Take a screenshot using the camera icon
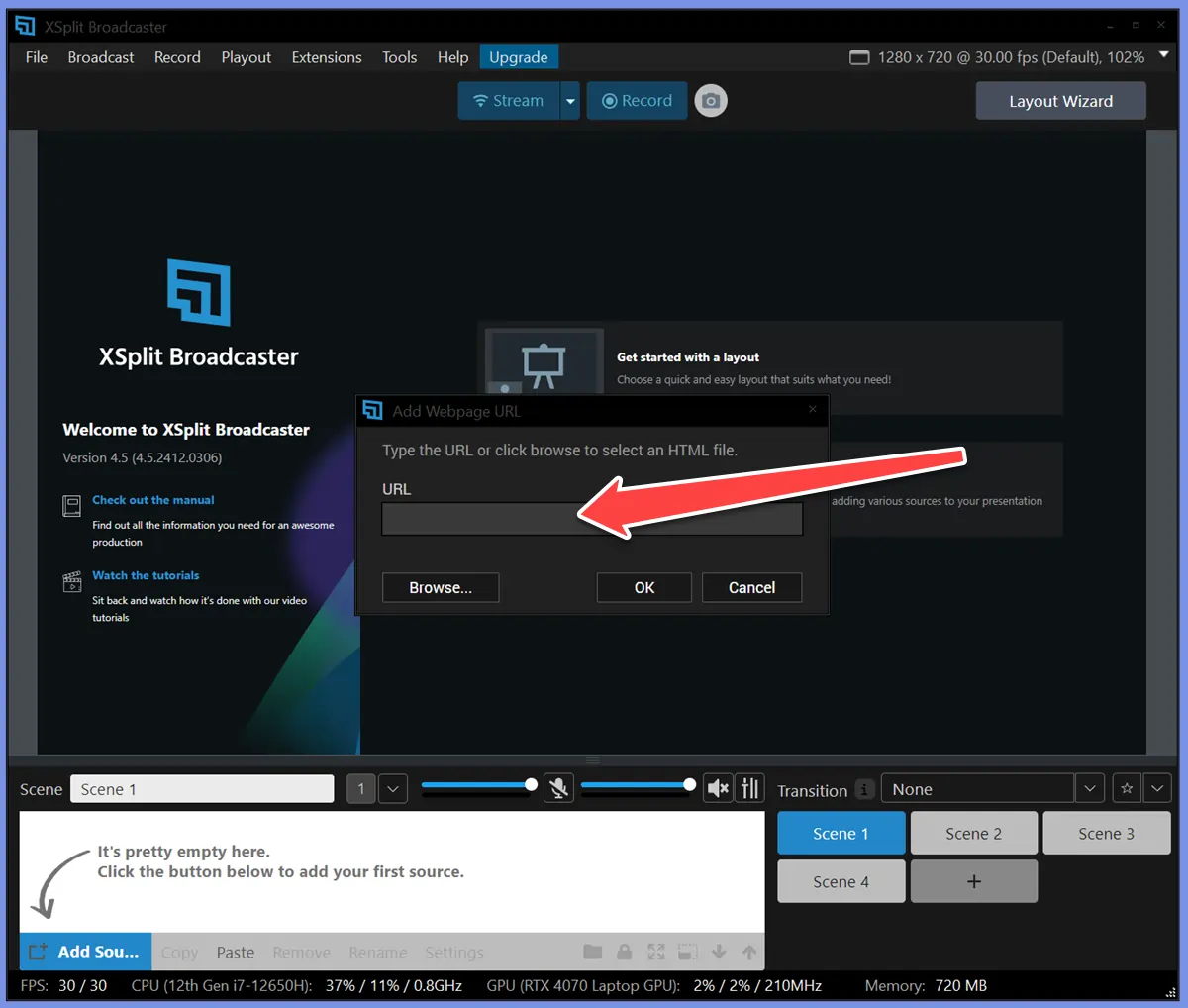1188x1008 pixels. click(x=711, y=100)
